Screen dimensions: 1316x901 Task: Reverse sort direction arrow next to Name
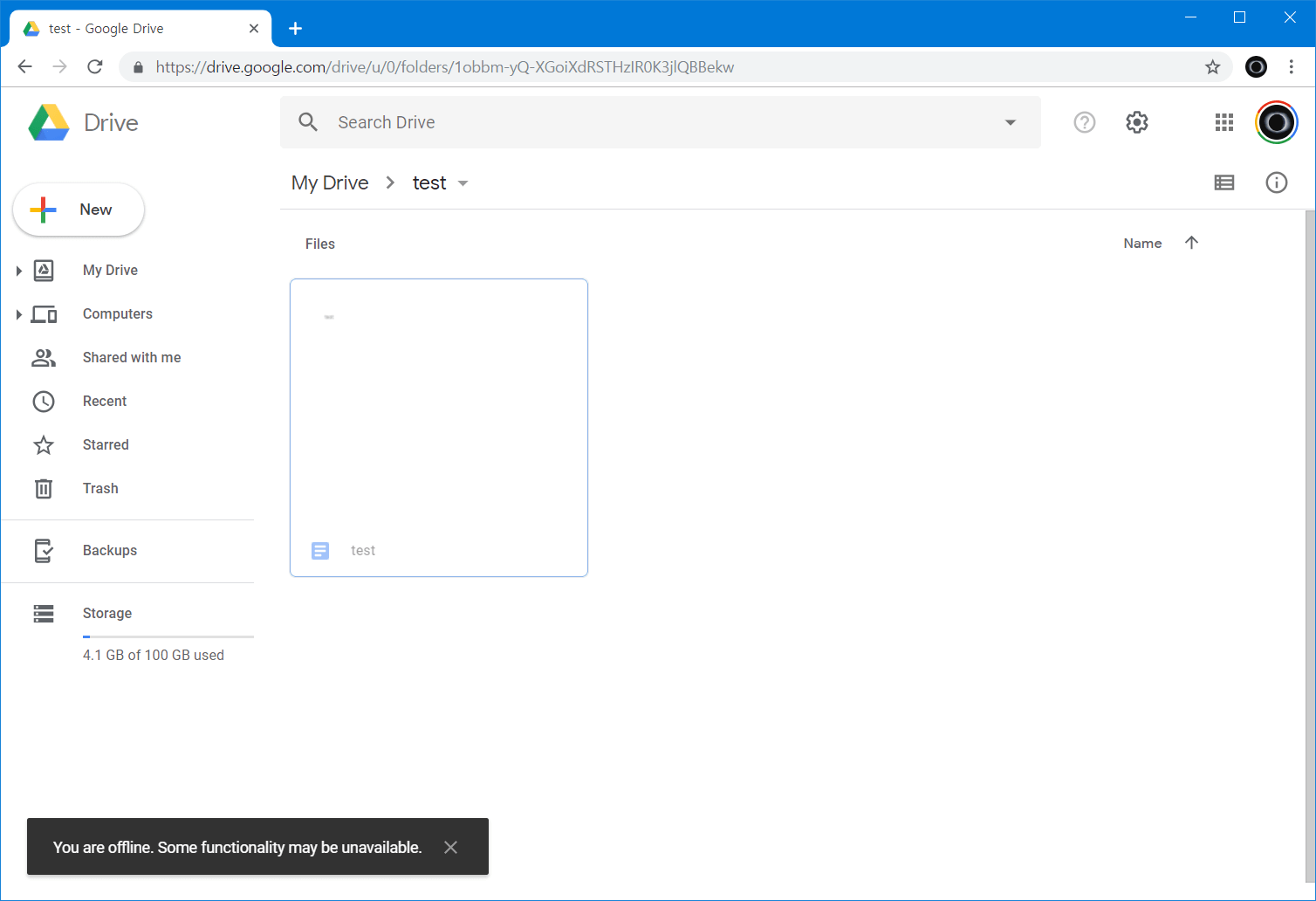tap(1191, 243)
